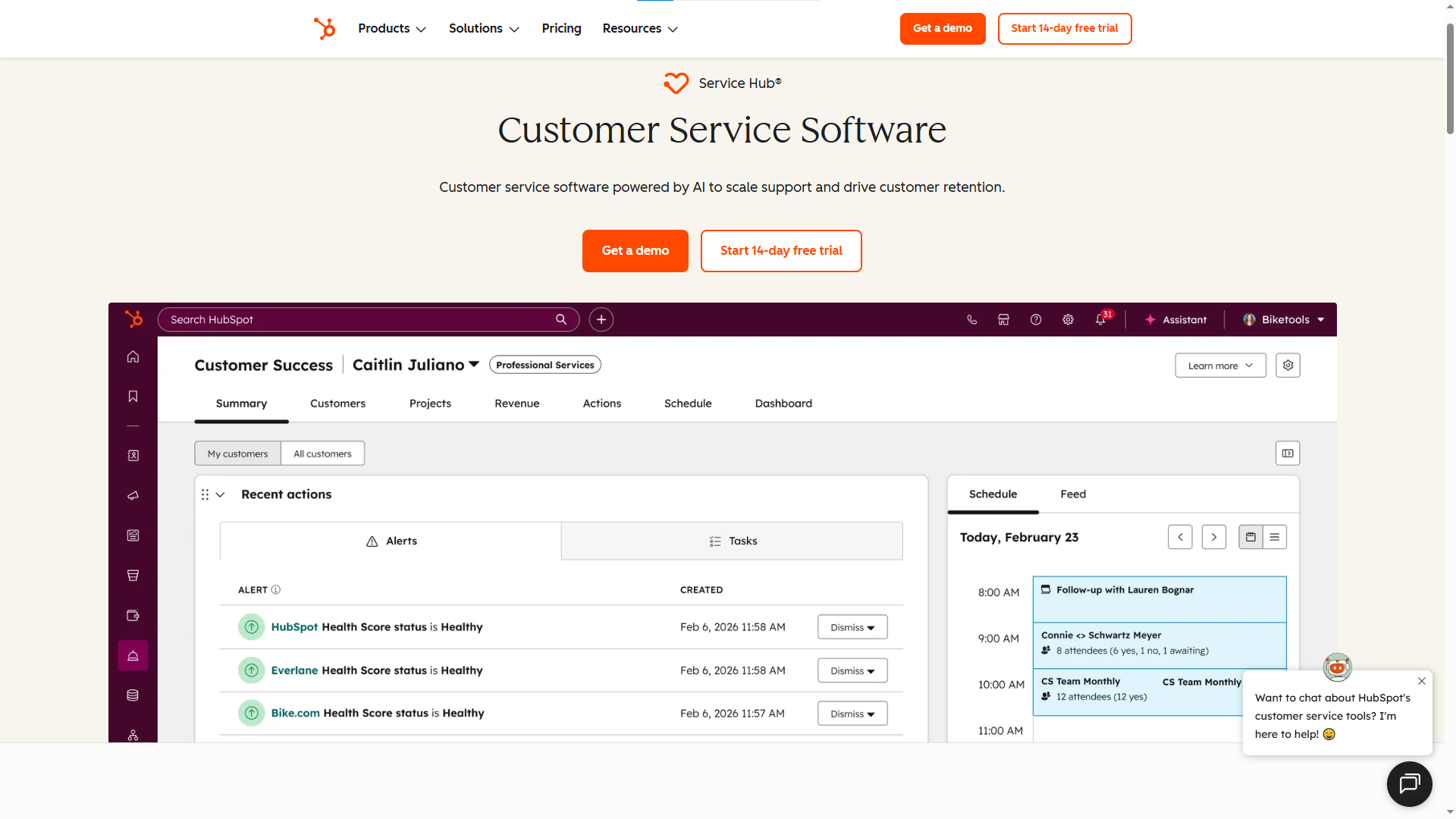The width and height of the screenshot is (1456, 819).
Task: Open the Dismiss dropdown for the Everlane alert
Action: click(852, 670)
